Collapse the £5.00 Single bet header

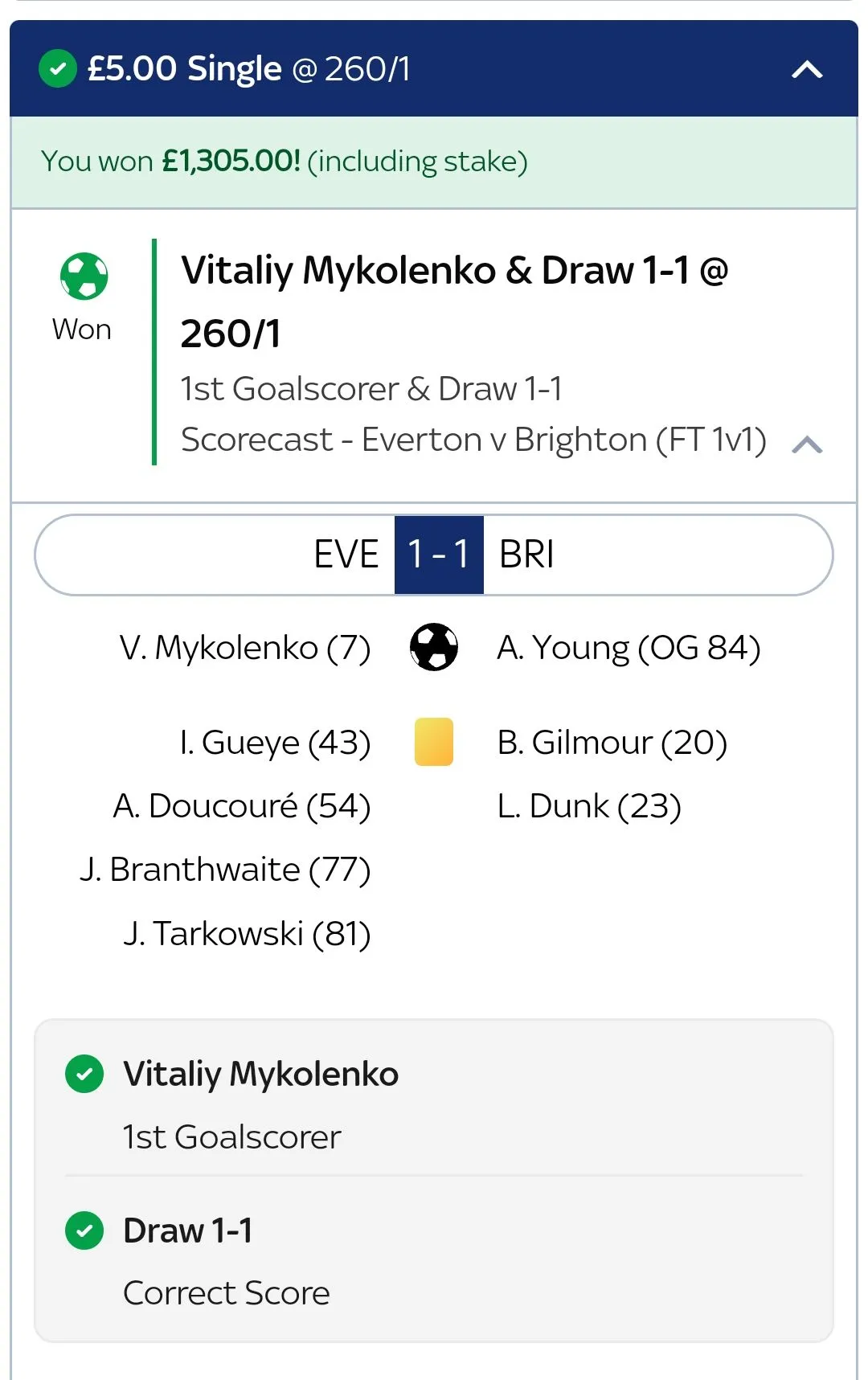point(807,70)
